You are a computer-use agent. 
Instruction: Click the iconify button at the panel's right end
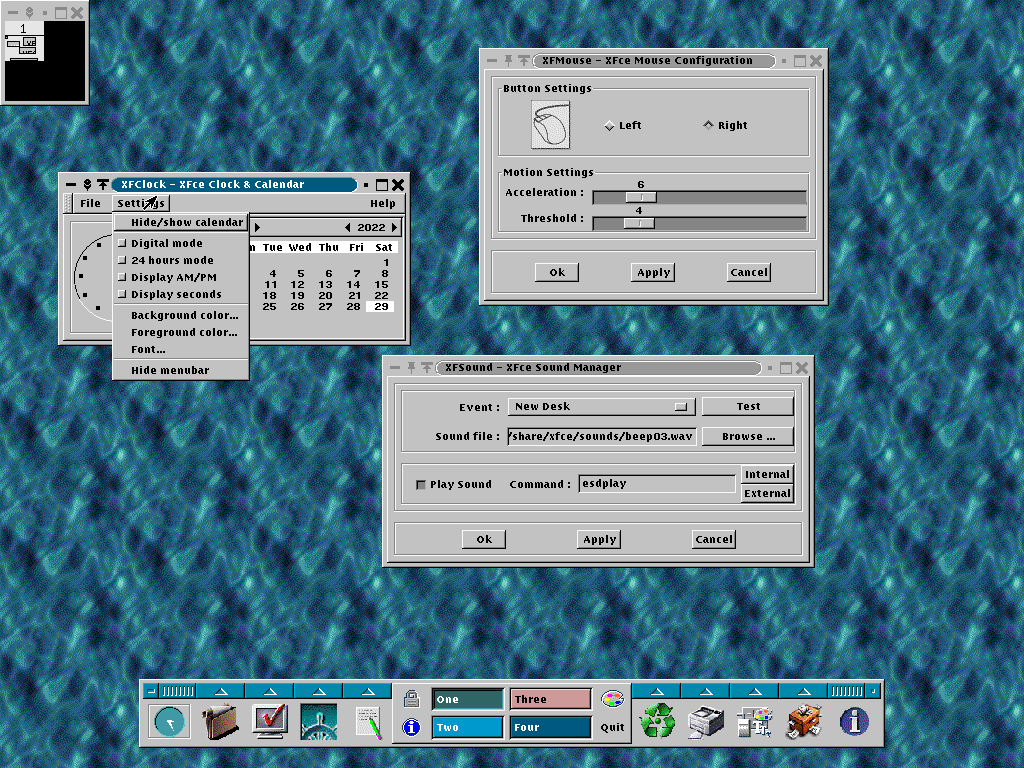point(874,690)
